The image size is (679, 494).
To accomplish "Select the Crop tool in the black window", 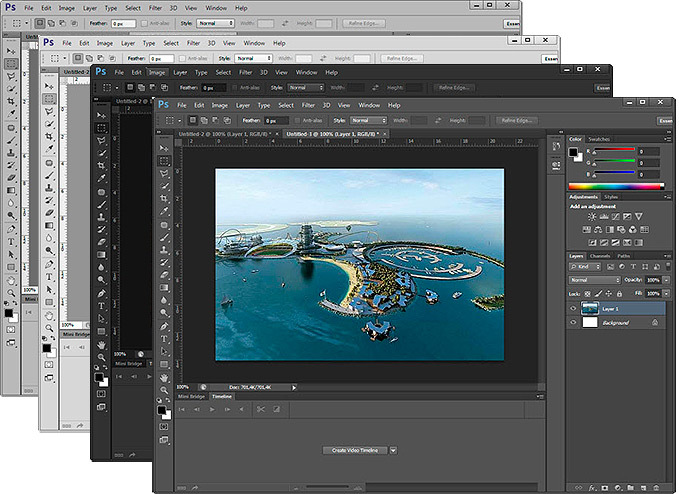I will click(101, 165).
